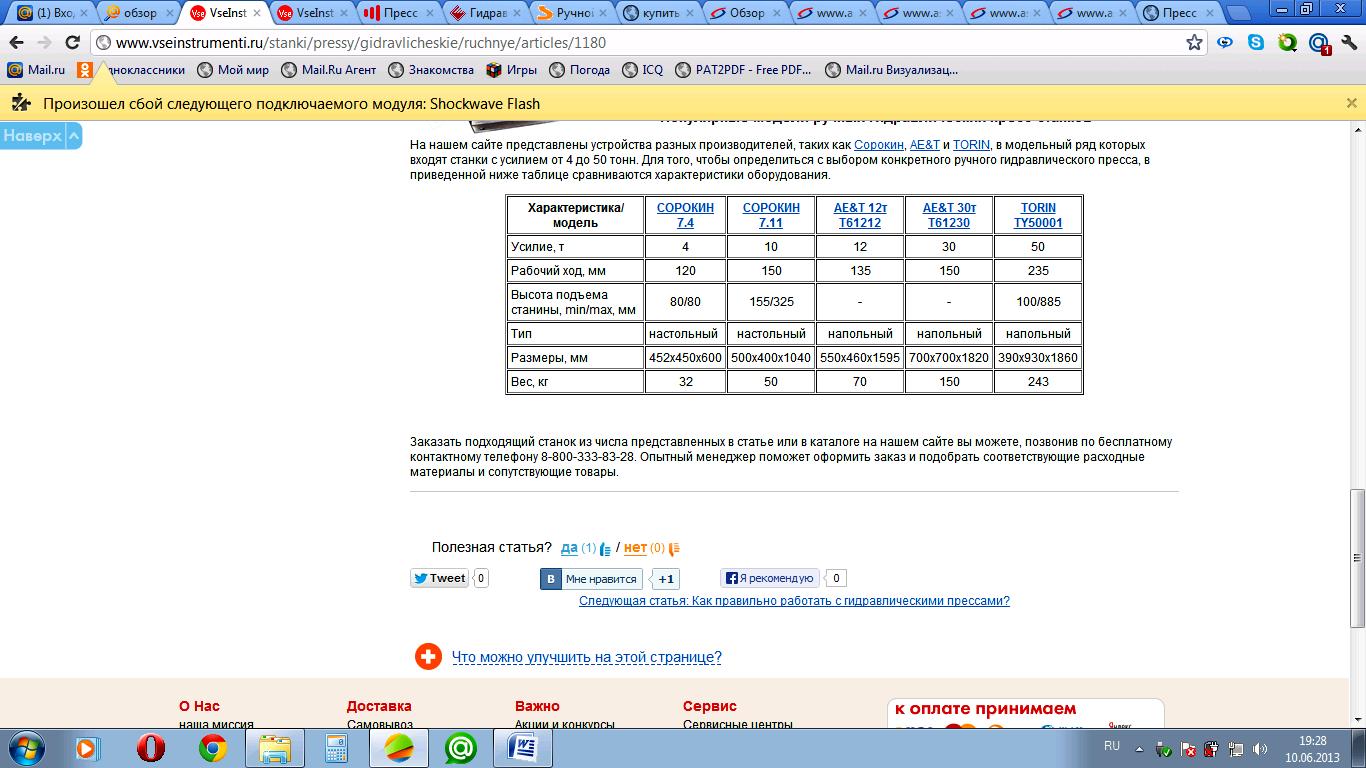Open the Mail.ru Визуализац bookmark
Image resolution: width=1366 pixels, height=768 pixels.
[891, 70]
